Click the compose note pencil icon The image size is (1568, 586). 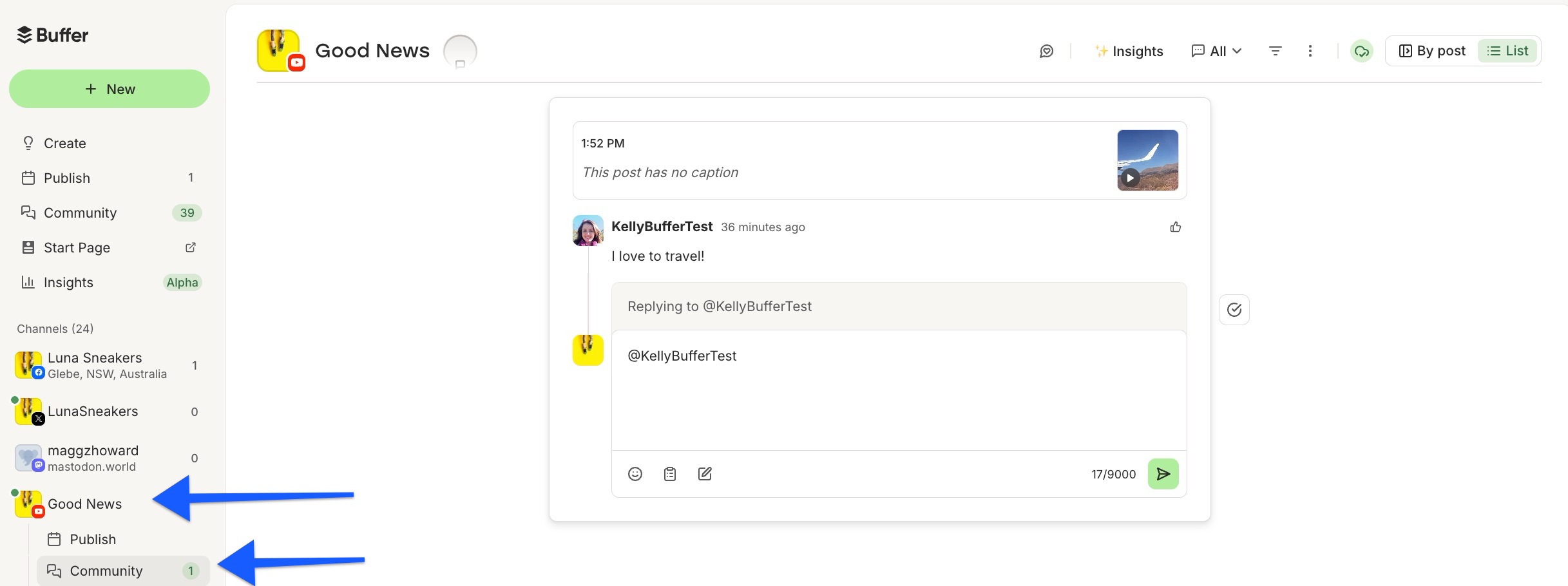(705, 473)
